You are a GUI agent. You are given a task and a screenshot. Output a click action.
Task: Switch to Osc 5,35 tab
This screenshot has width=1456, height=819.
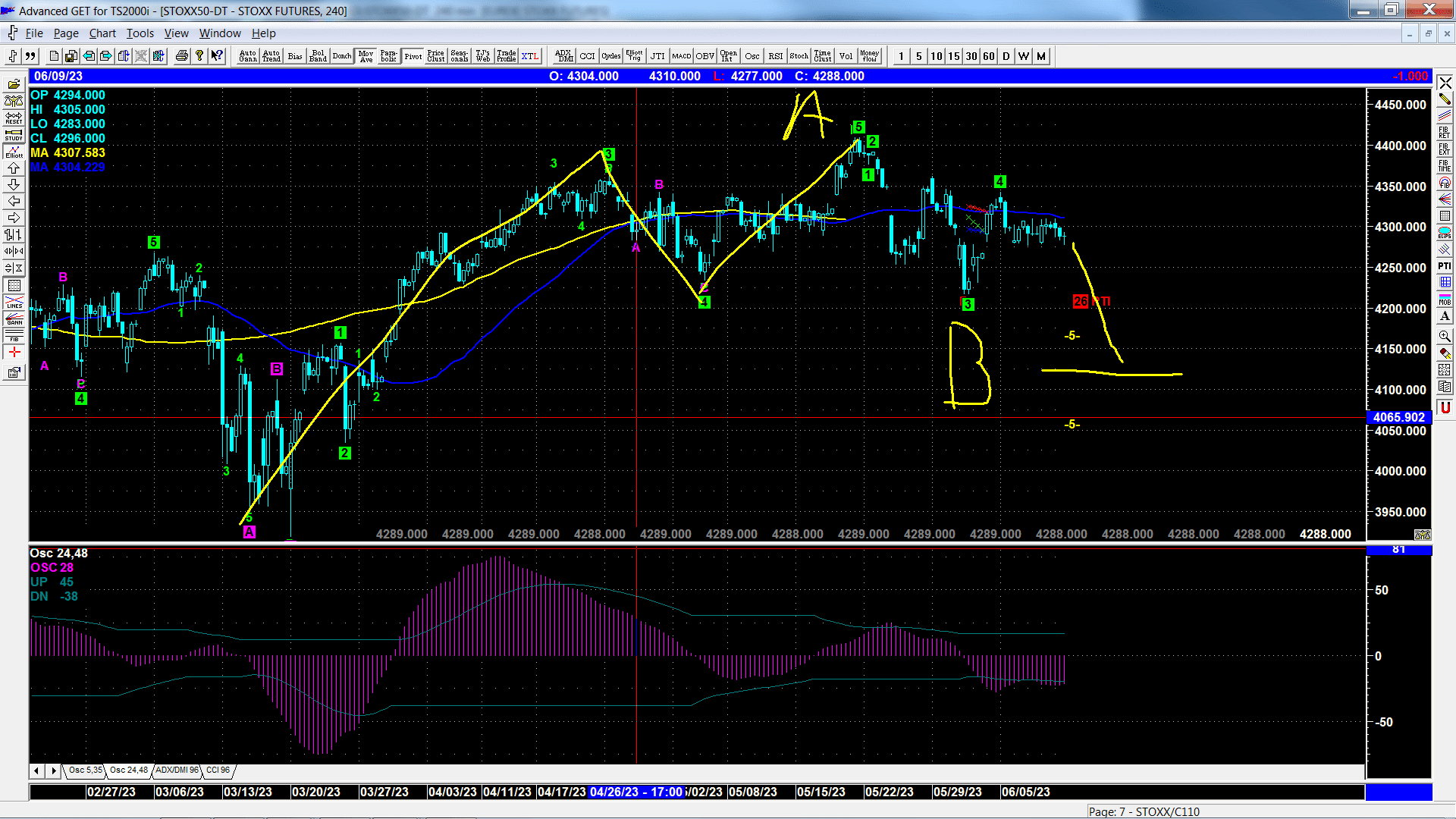pos(84,770)
